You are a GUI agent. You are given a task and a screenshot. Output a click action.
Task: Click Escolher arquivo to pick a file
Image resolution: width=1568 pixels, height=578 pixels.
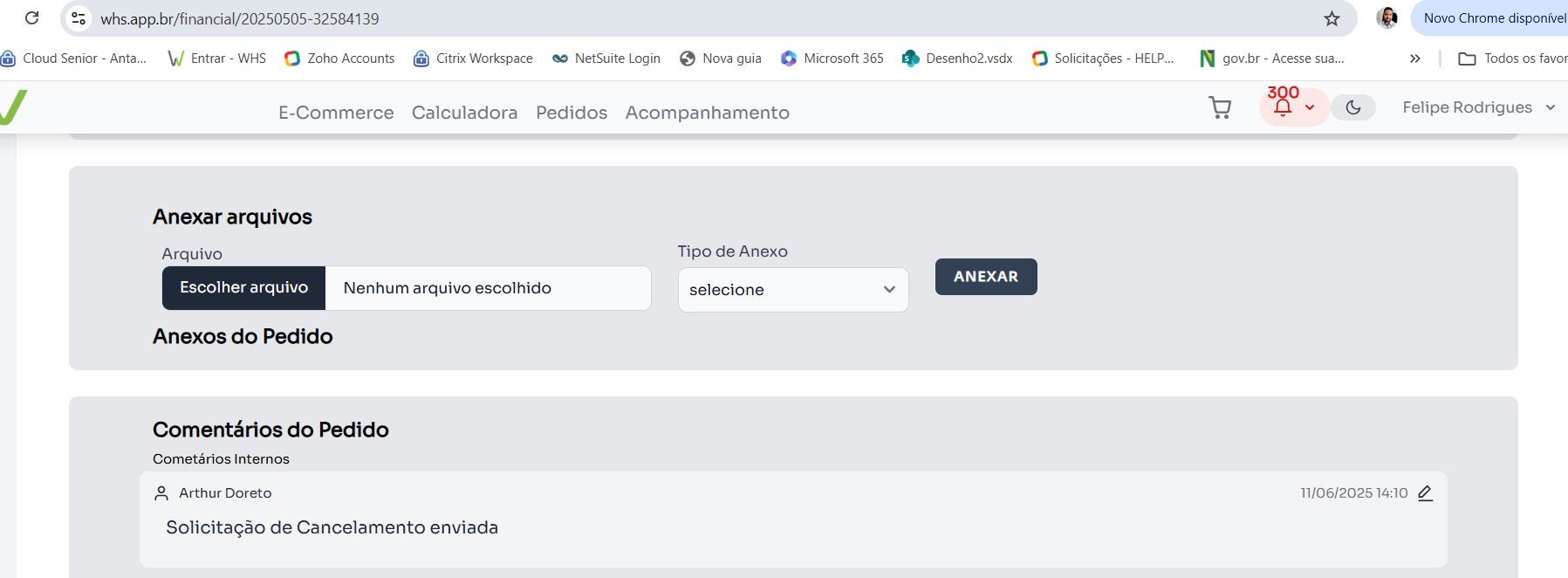point(244,288)
